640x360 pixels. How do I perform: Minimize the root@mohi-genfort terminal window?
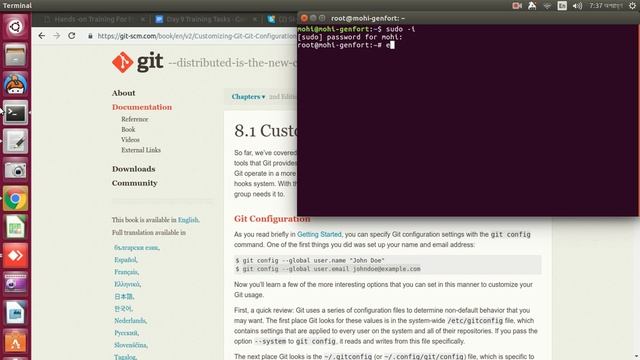click(x=313, y=18)
